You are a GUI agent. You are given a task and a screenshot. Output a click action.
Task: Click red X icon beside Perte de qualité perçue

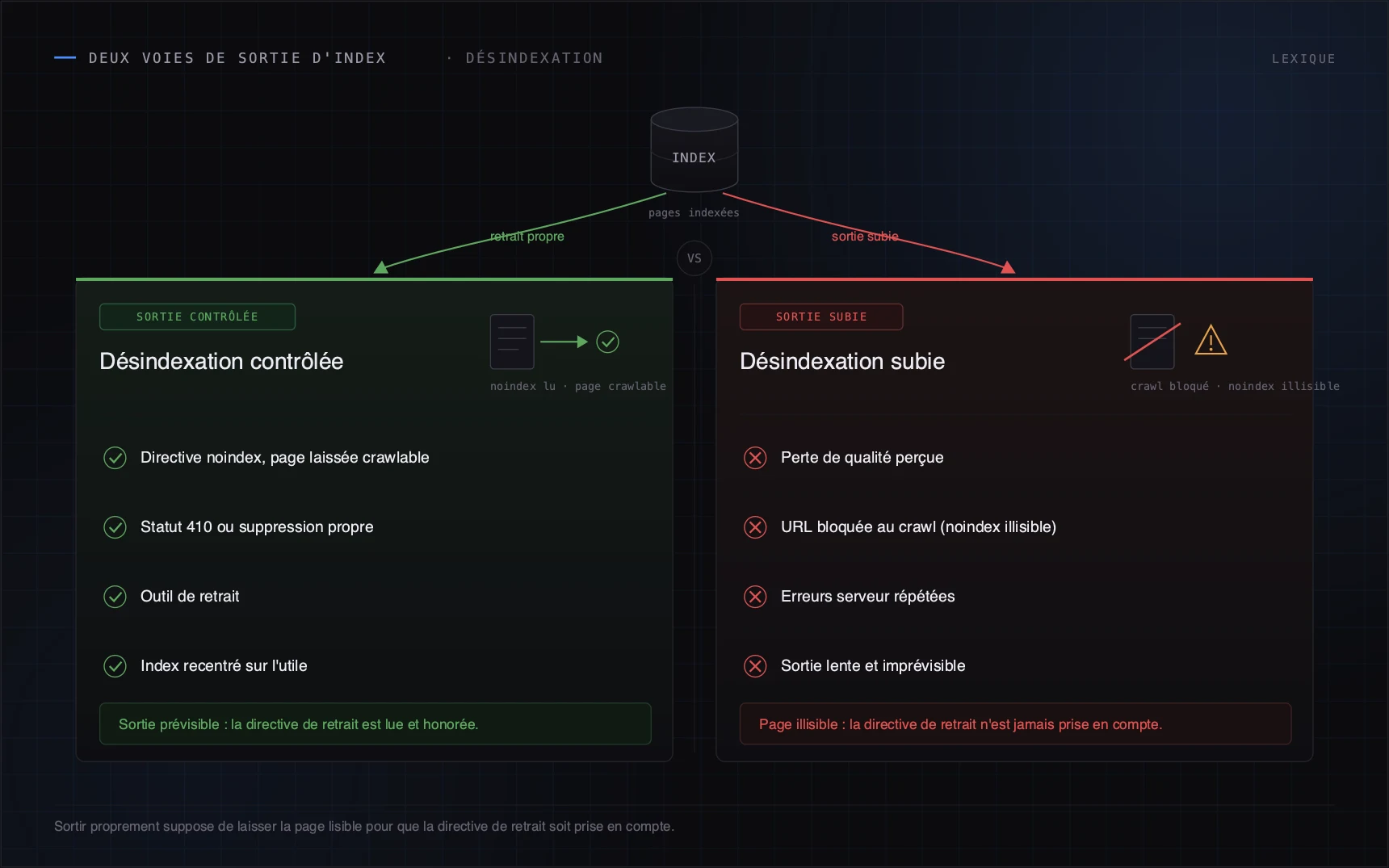tap(755, 458)
